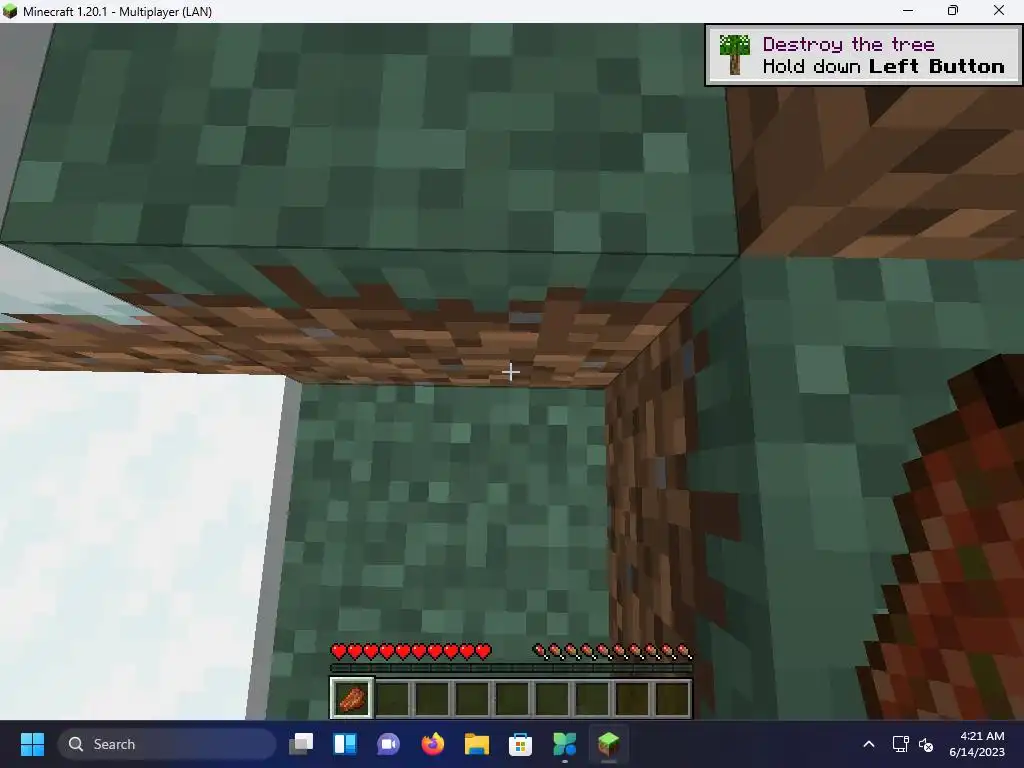
Task: Switch to Minecraft grass block taskbar icon
Action: pyautogui.click(x=608, y=744)
